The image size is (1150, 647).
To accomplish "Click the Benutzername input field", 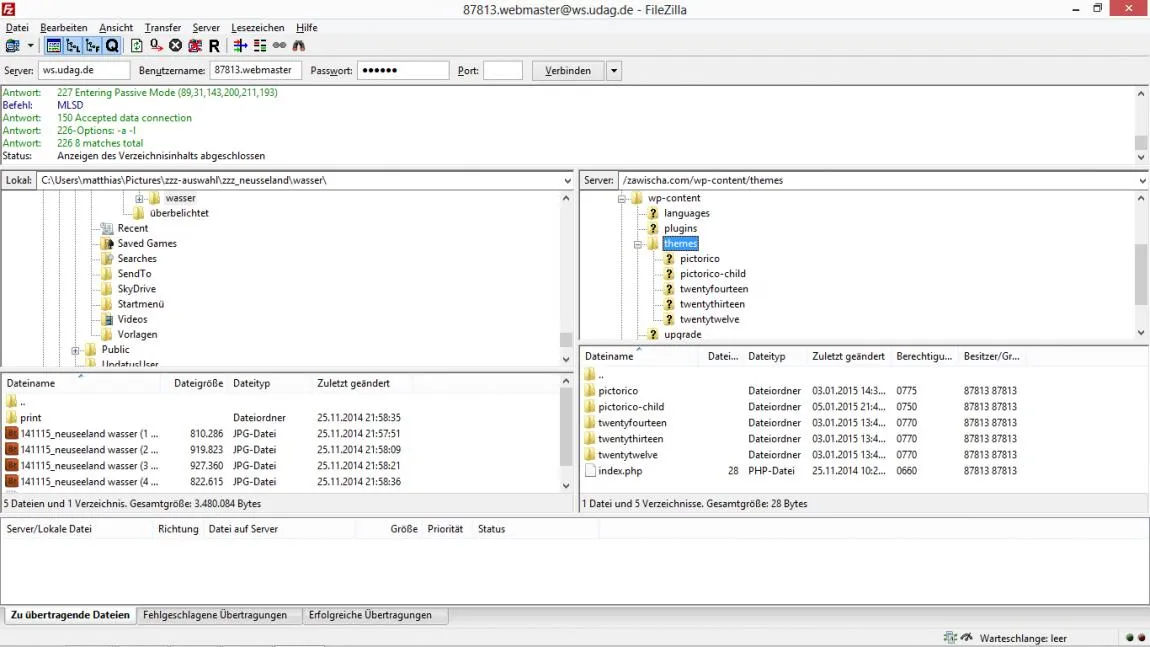I will [x=255, y=70].
